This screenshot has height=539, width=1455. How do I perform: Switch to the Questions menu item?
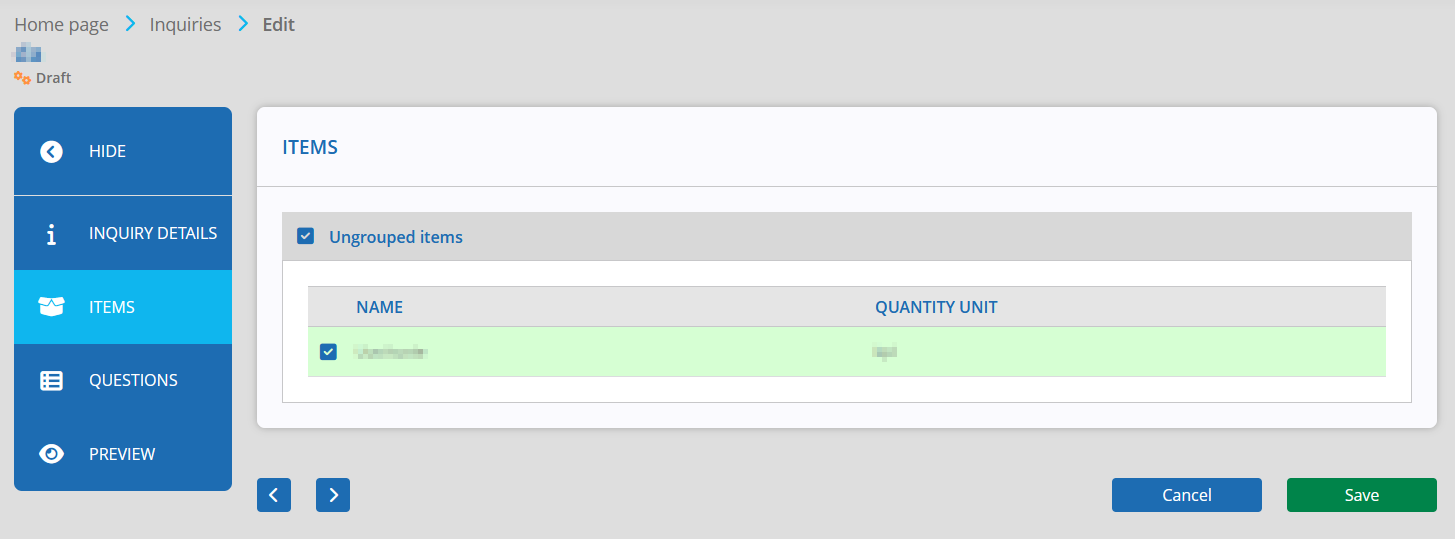(123, 380)
